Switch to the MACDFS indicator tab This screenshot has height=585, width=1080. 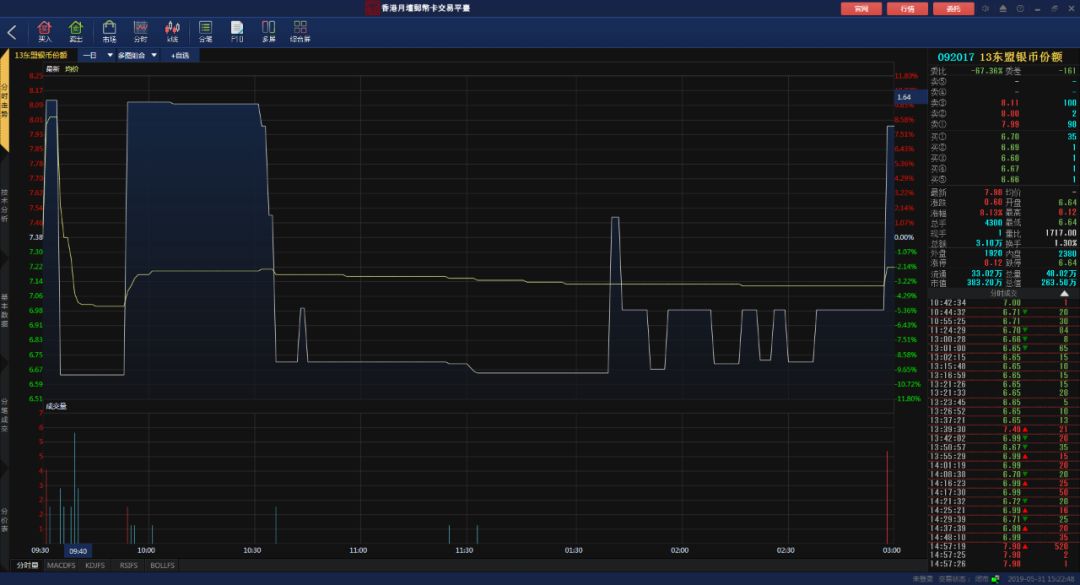[x=61, y=565]
